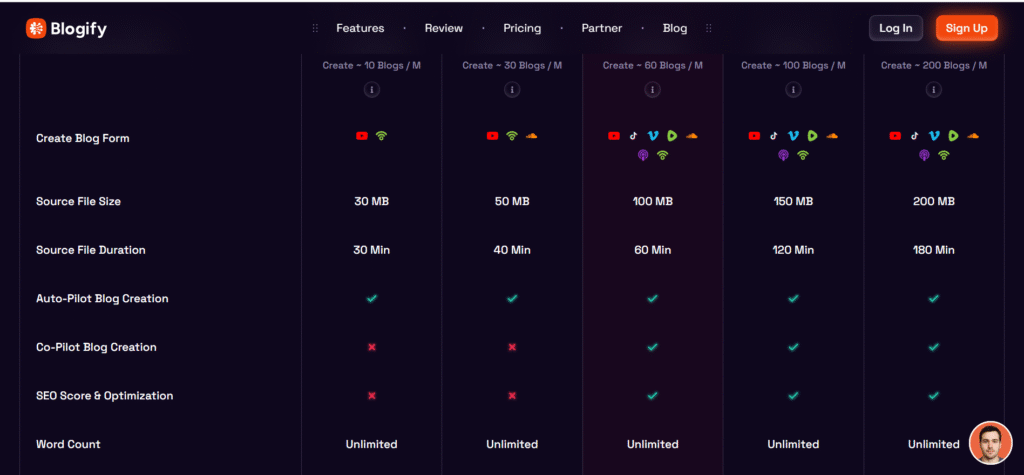Image resolution: width=1024 pixels, height=475 pixels.
Task: Go to the Review section
Action: [443, 28]
